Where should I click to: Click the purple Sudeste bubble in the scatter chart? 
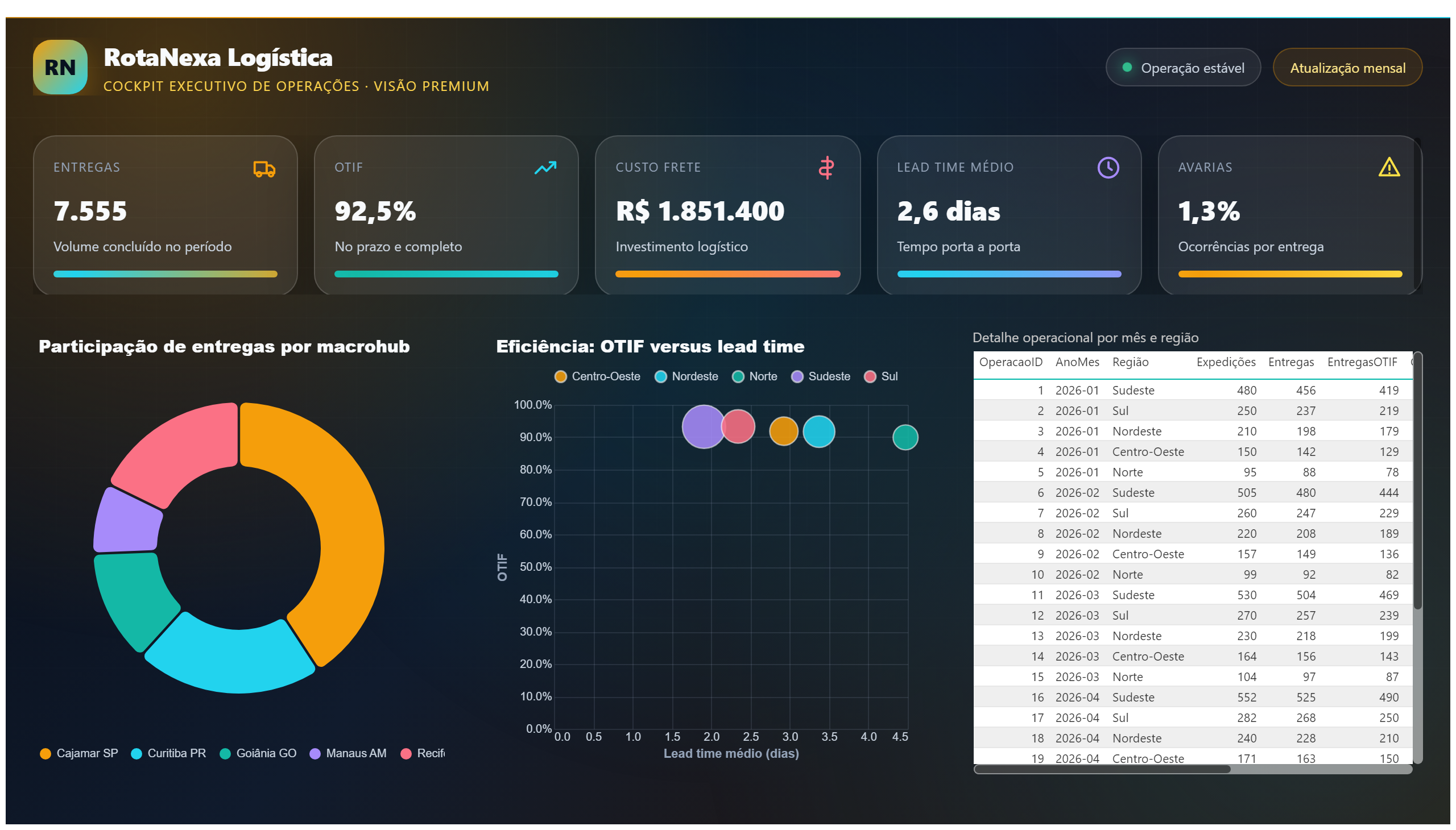pyautogui.click(x=703, y=427)
